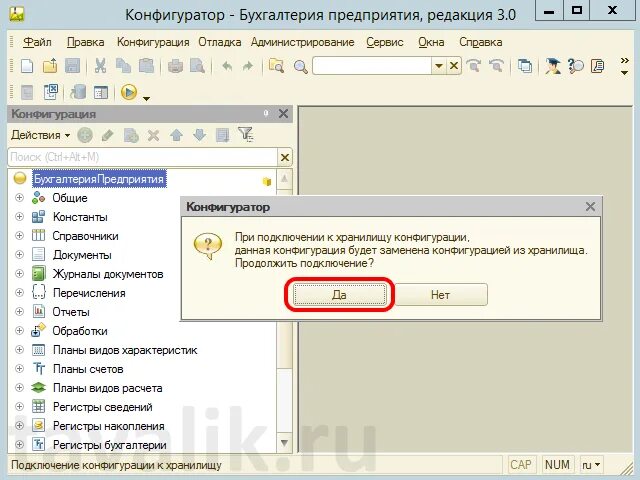Open the dropdown arrow next to debug play

(147, 98)
